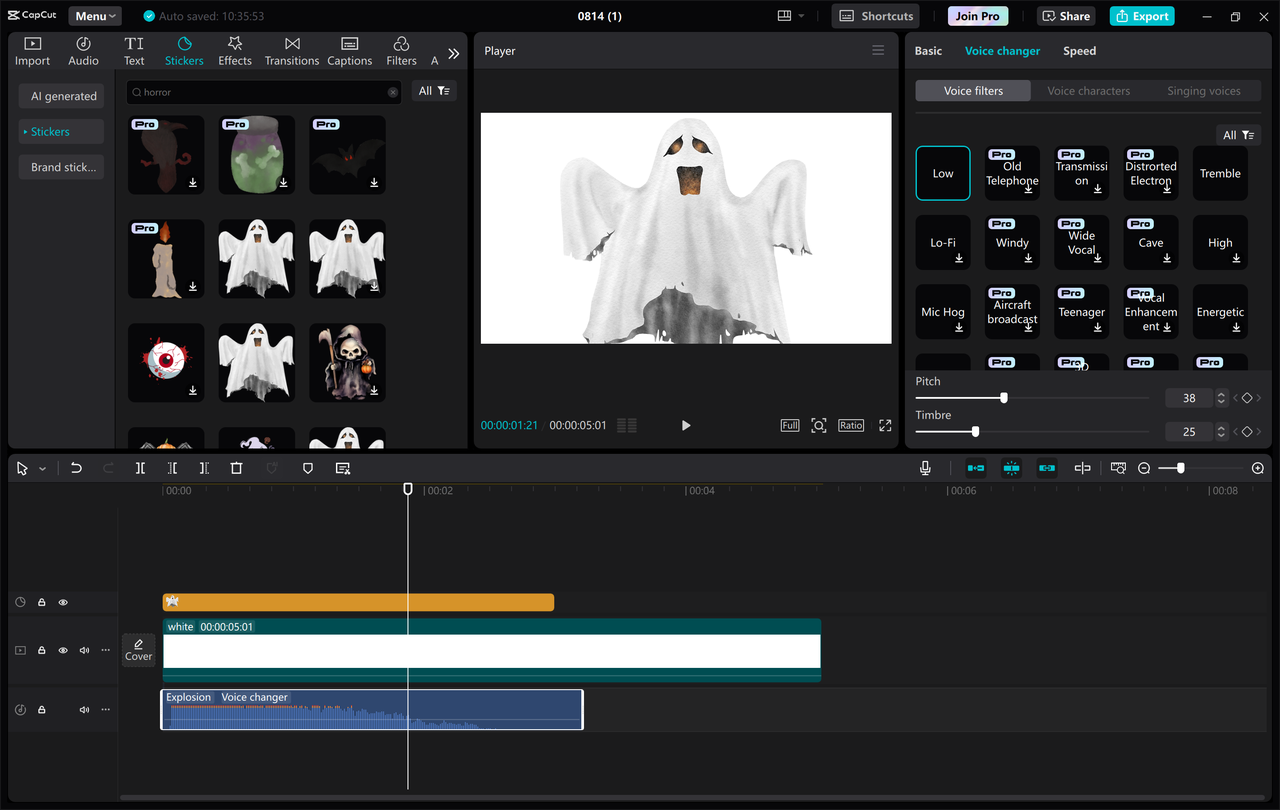Open the Stickers panel
Image resolution: width=1280 pixels, height=810 pixels.
point(184,49)
